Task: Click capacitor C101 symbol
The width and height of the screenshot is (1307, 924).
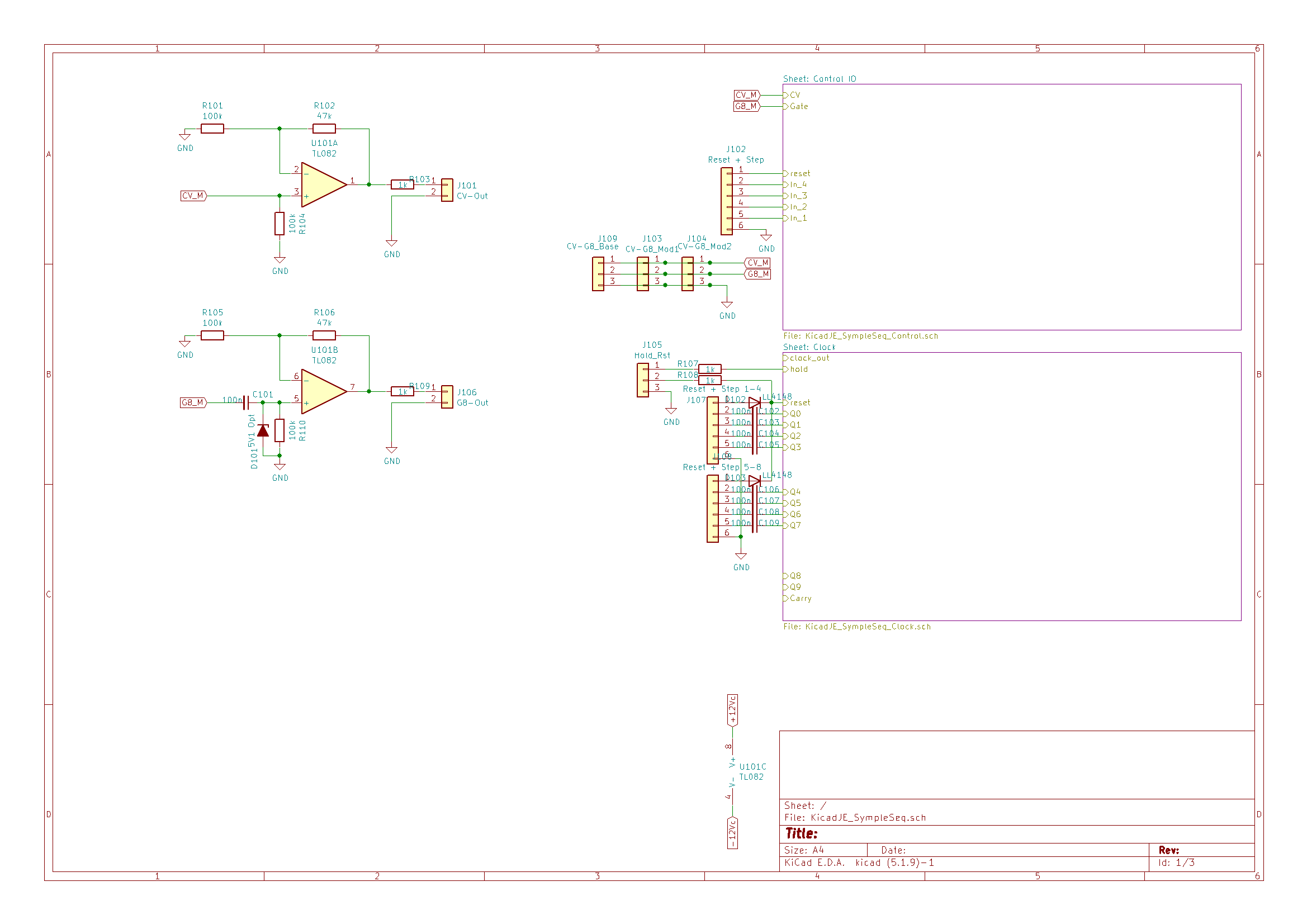Action: click(246, 402)
